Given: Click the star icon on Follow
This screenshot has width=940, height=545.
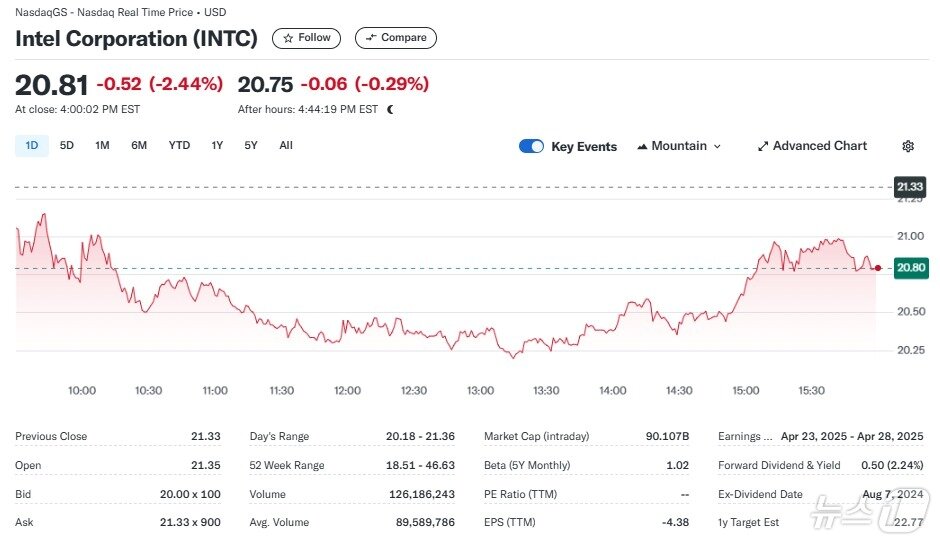Looking at the screenshot, I should (x=289, y=38).
